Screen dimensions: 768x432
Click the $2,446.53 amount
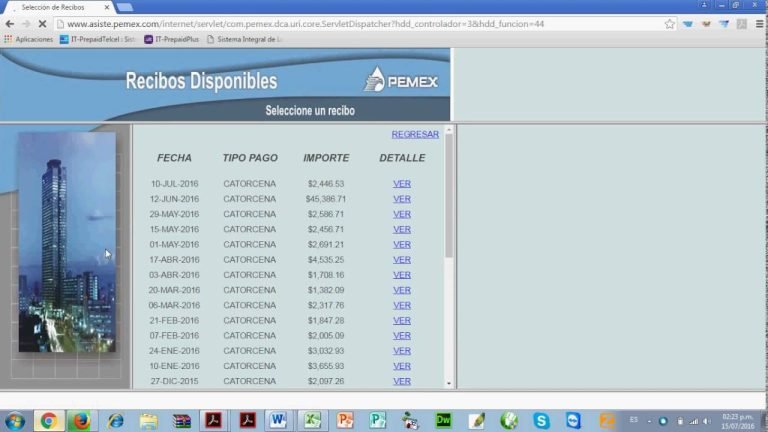(326, 184)
